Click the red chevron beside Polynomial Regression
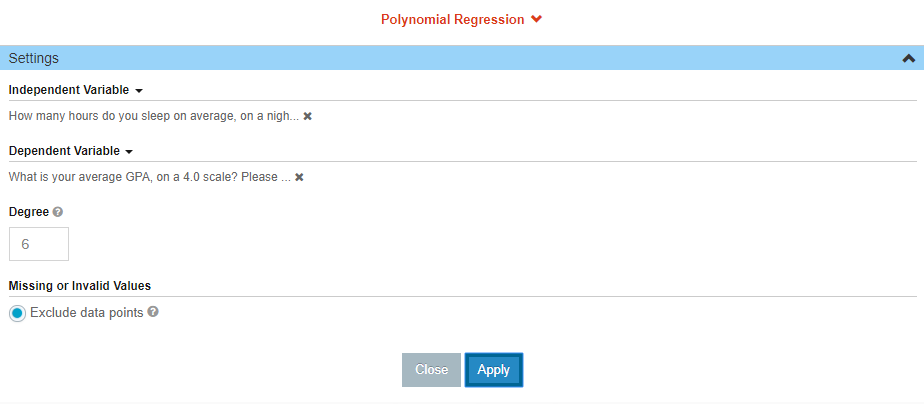This screenshot has height=404, width=924. [x=536, y=19]
